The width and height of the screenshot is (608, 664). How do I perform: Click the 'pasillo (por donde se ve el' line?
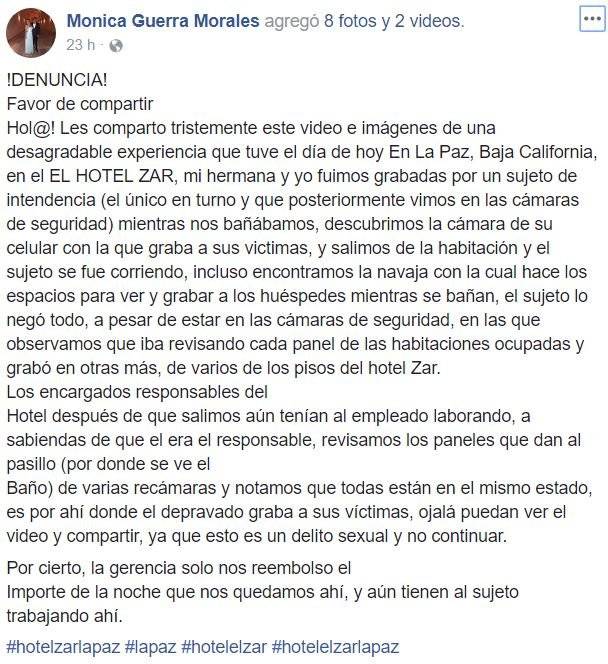pyautogui.click(x=108, y=464)
